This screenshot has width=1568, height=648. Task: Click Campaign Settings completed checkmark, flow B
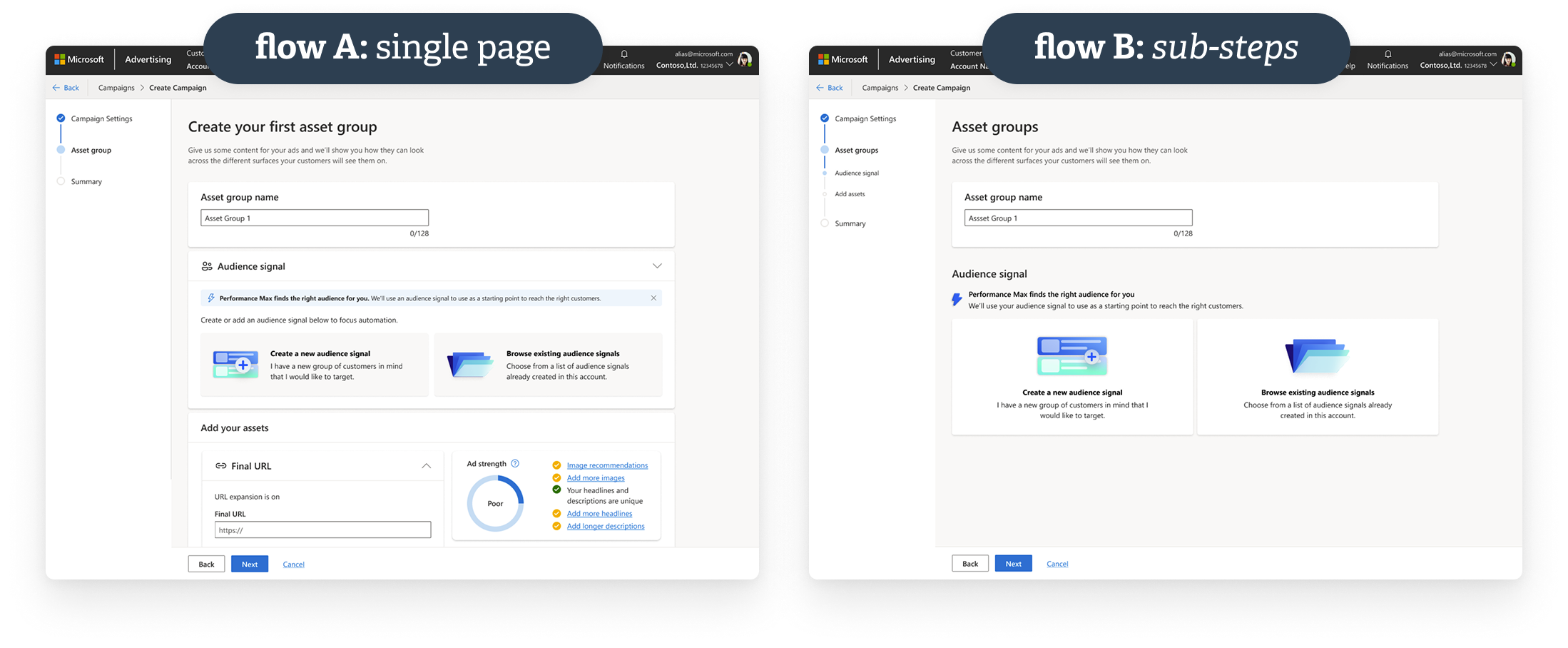pos(825,118)
